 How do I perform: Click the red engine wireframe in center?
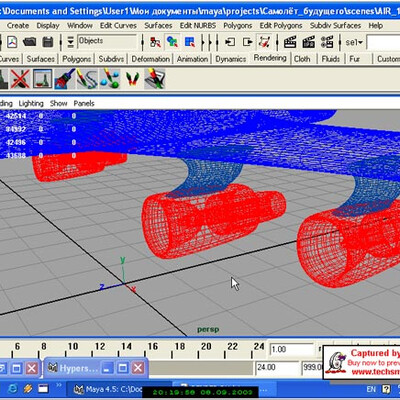213,221
